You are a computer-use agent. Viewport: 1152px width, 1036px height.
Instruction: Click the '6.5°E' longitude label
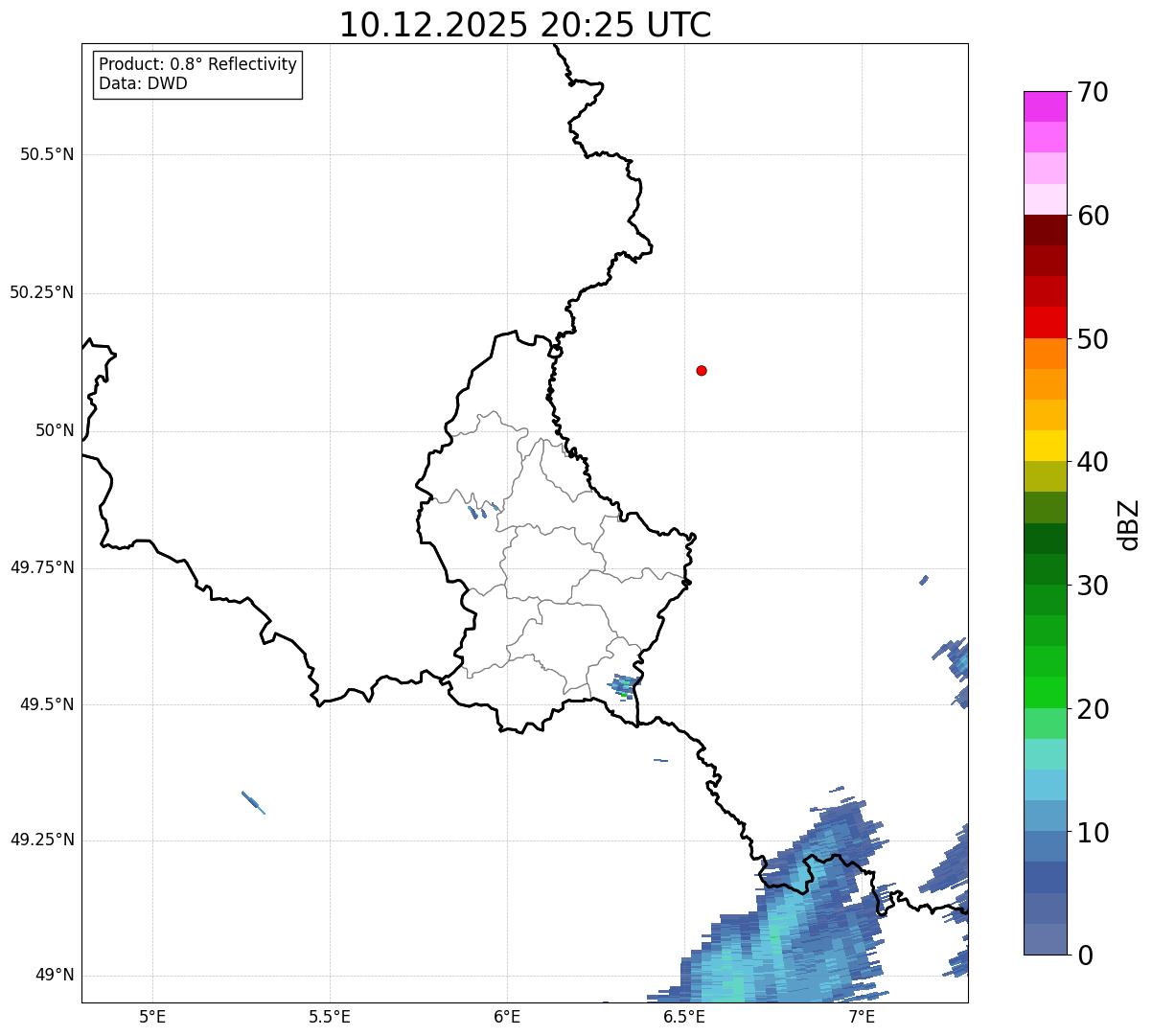[684, 1016]
